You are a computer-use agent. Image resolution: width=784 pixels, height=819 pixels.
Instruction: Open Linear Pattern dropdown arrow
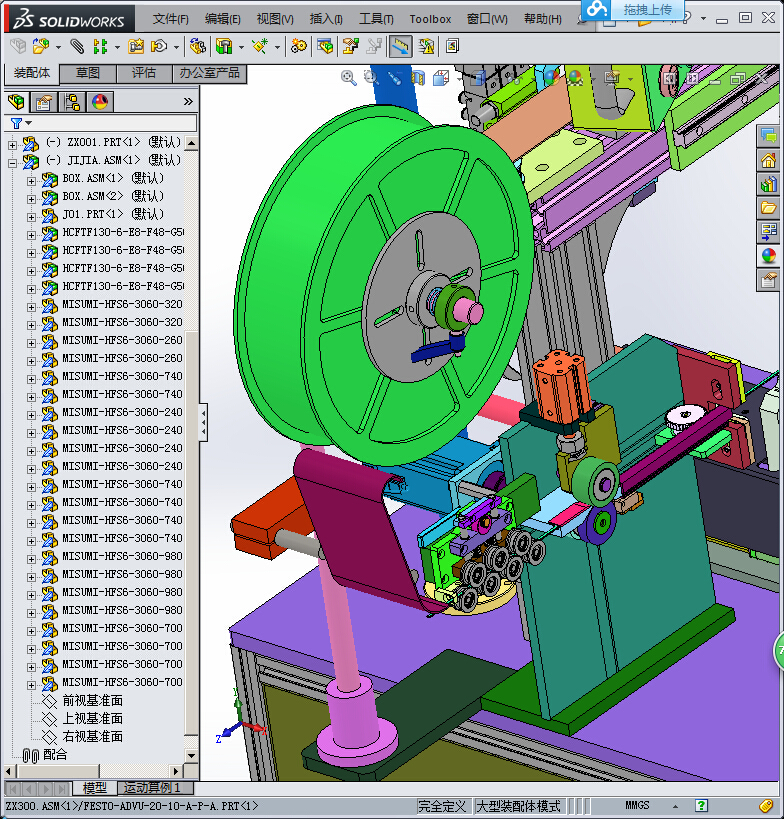point(117,47)
